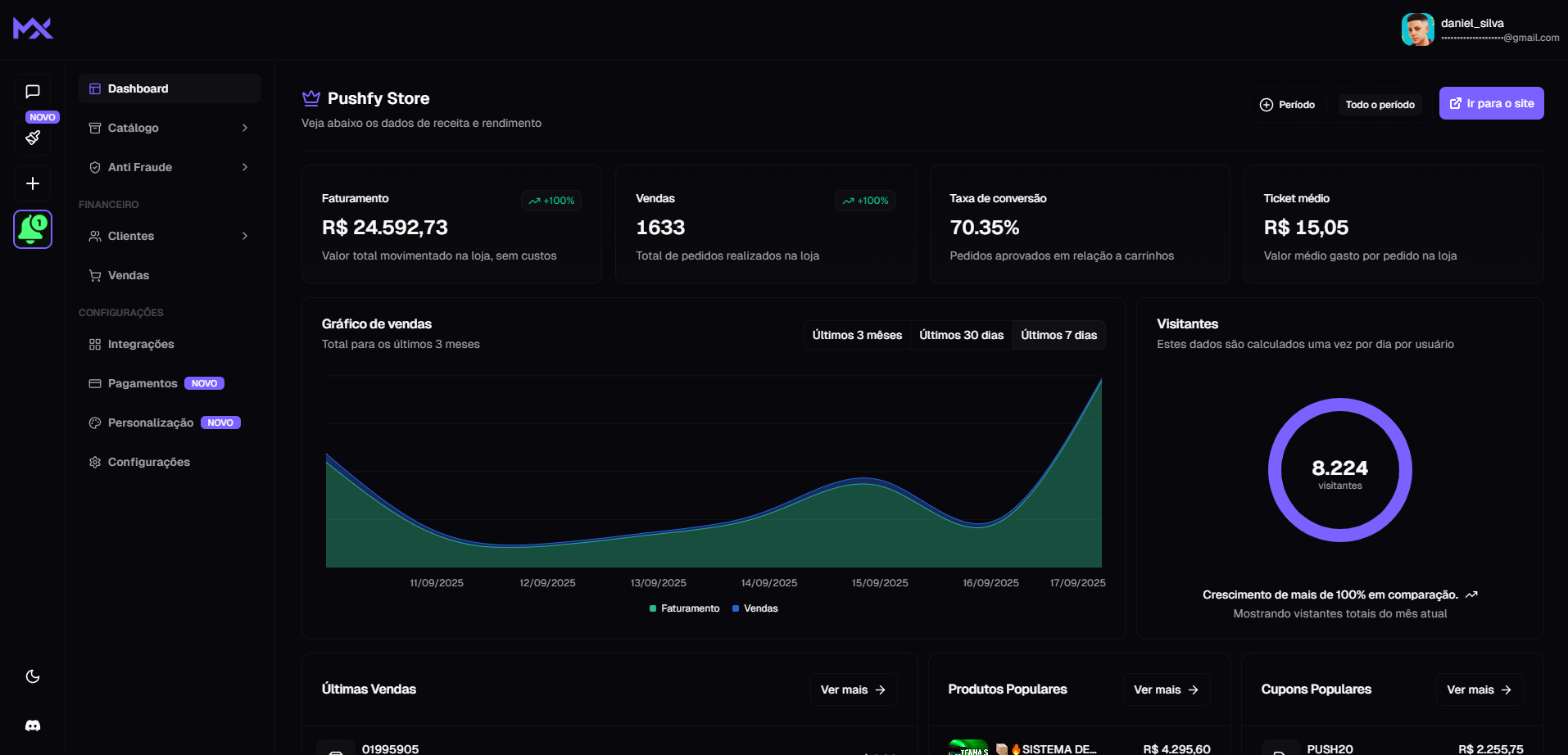
Task: Click the R$ 15,05 Ticket médio value
Action: coord(1306,228)
